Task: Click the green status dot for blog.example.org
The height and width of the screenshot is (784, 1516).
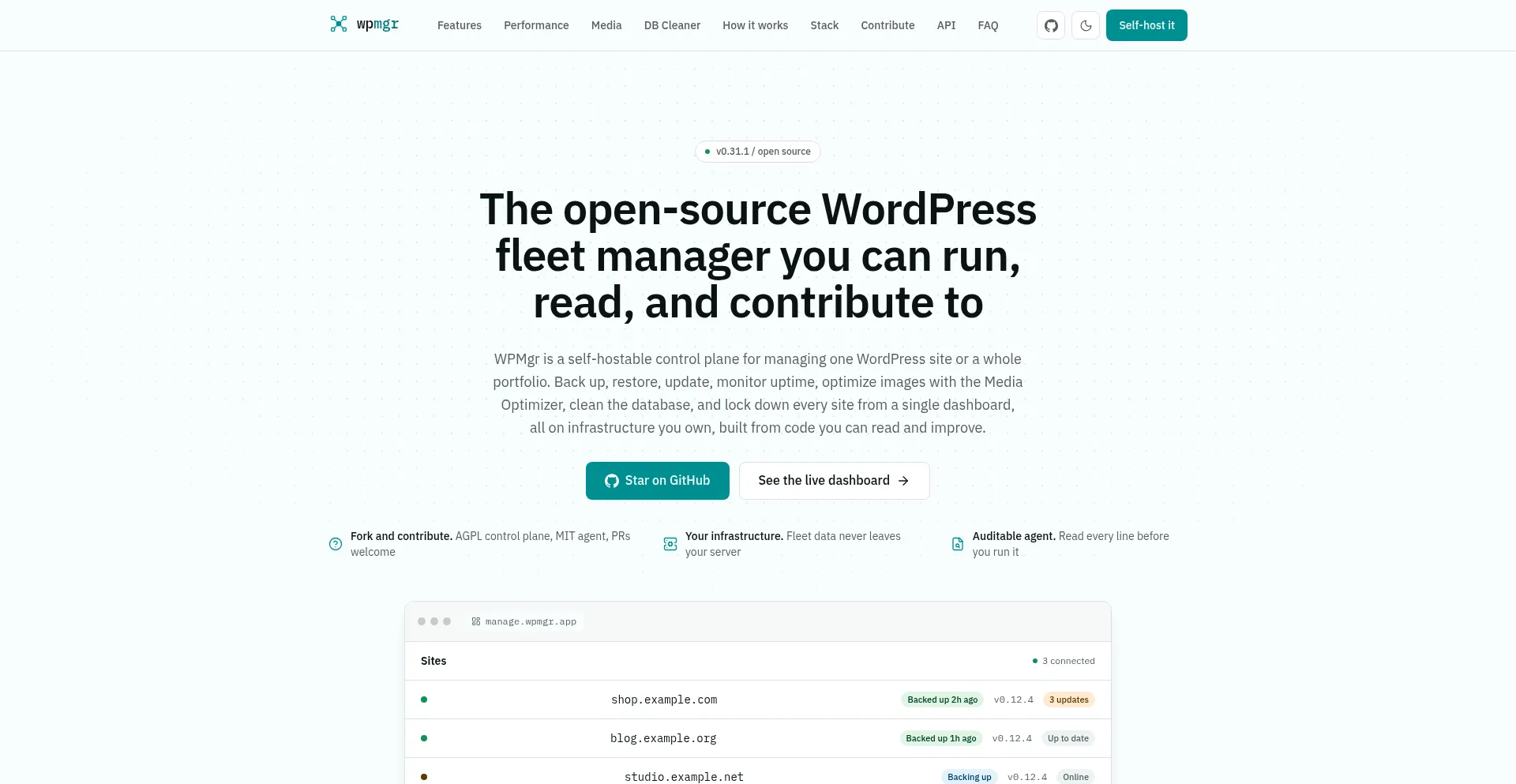Action: 424,738
